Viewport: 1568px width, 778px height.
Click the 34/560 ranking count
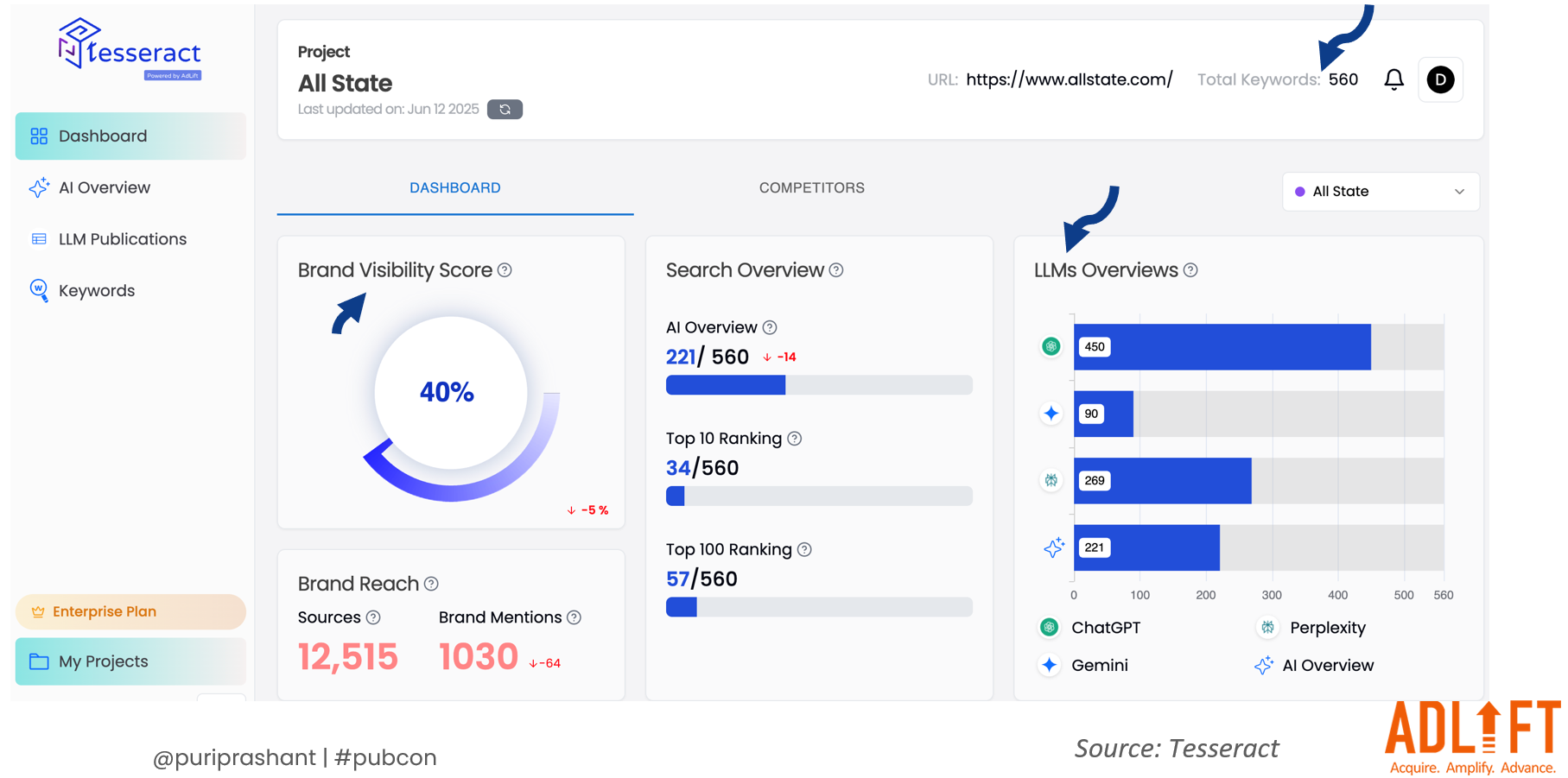pos(702,468)
